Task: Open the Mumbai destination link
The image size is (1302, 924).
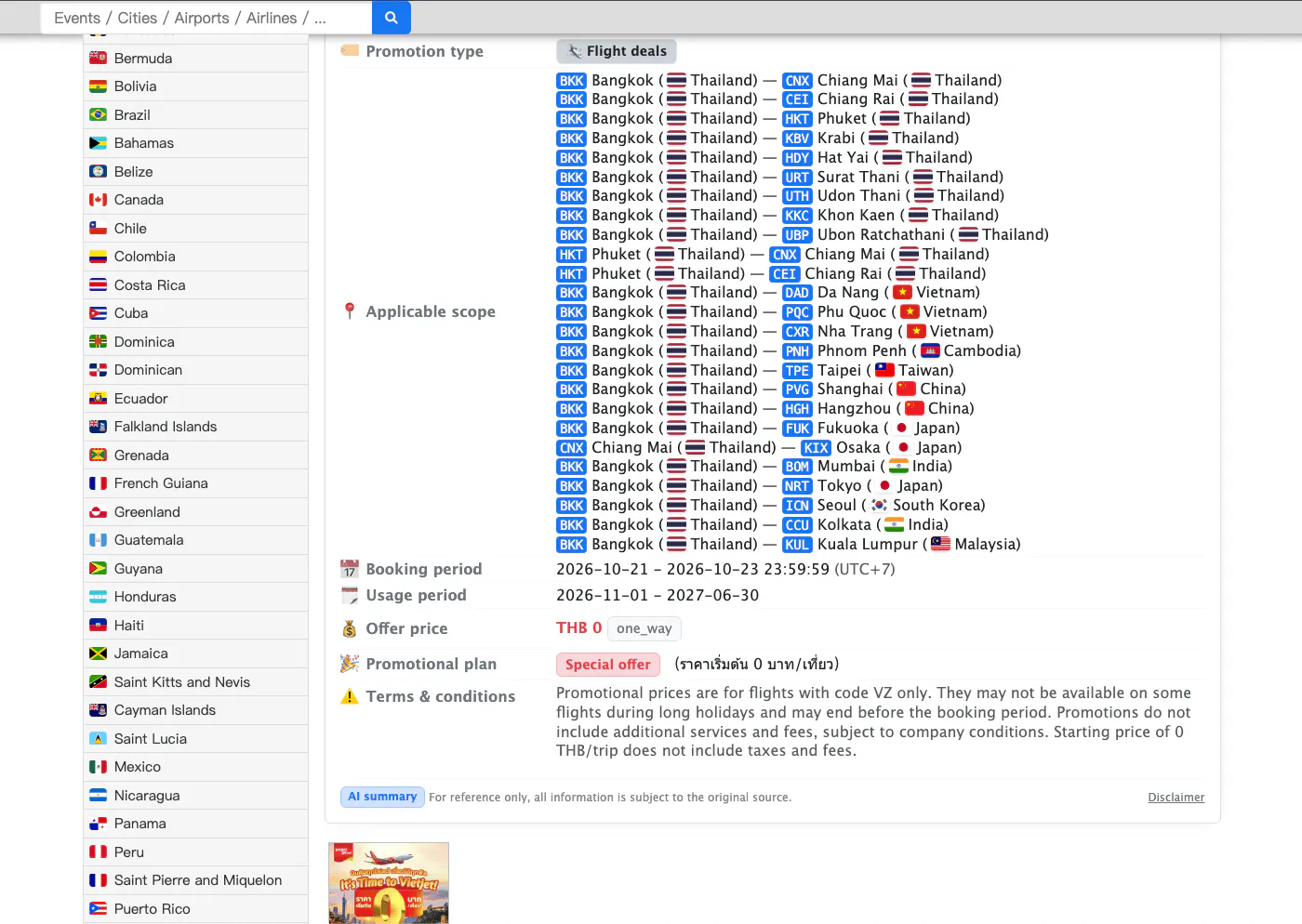Action: coord(846,467)
